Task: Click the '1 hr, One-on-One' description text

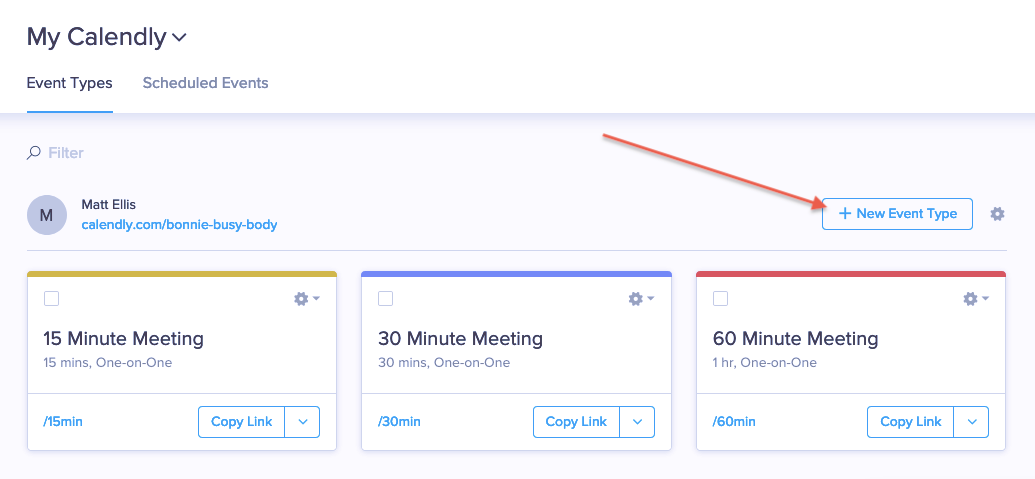Action: click(x=765, y=363)
